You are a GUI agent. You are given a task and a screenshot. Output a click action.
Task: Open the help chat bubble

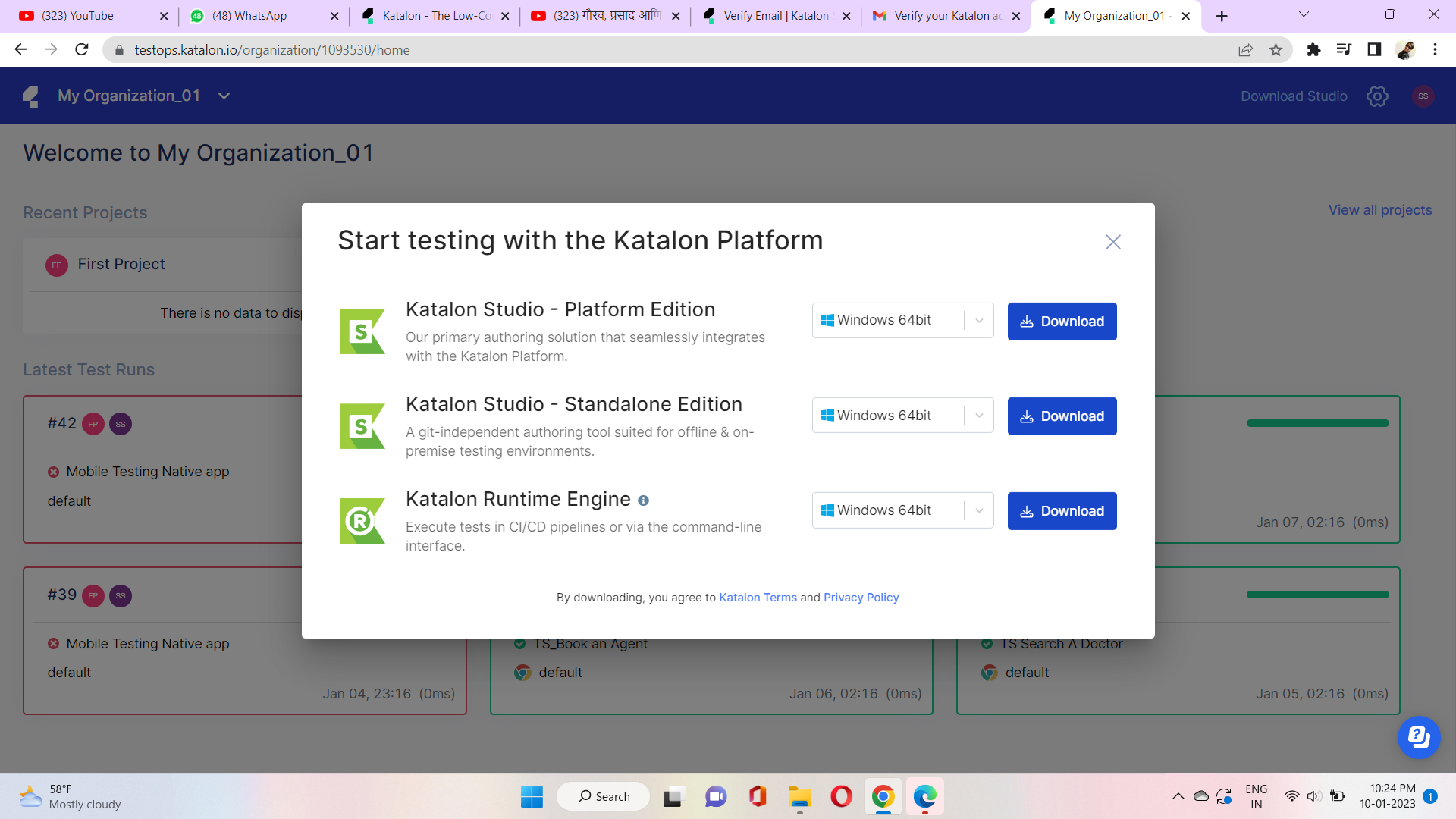[x=1418, y=737]
